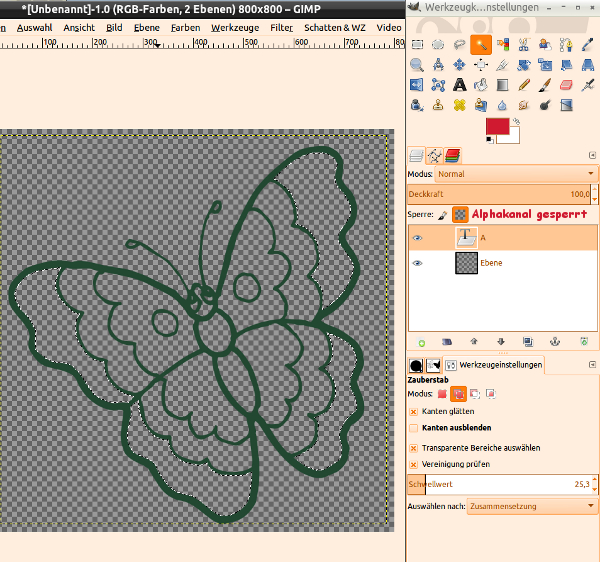Open the Auswählen nach dropdown

tap(532, 506)
